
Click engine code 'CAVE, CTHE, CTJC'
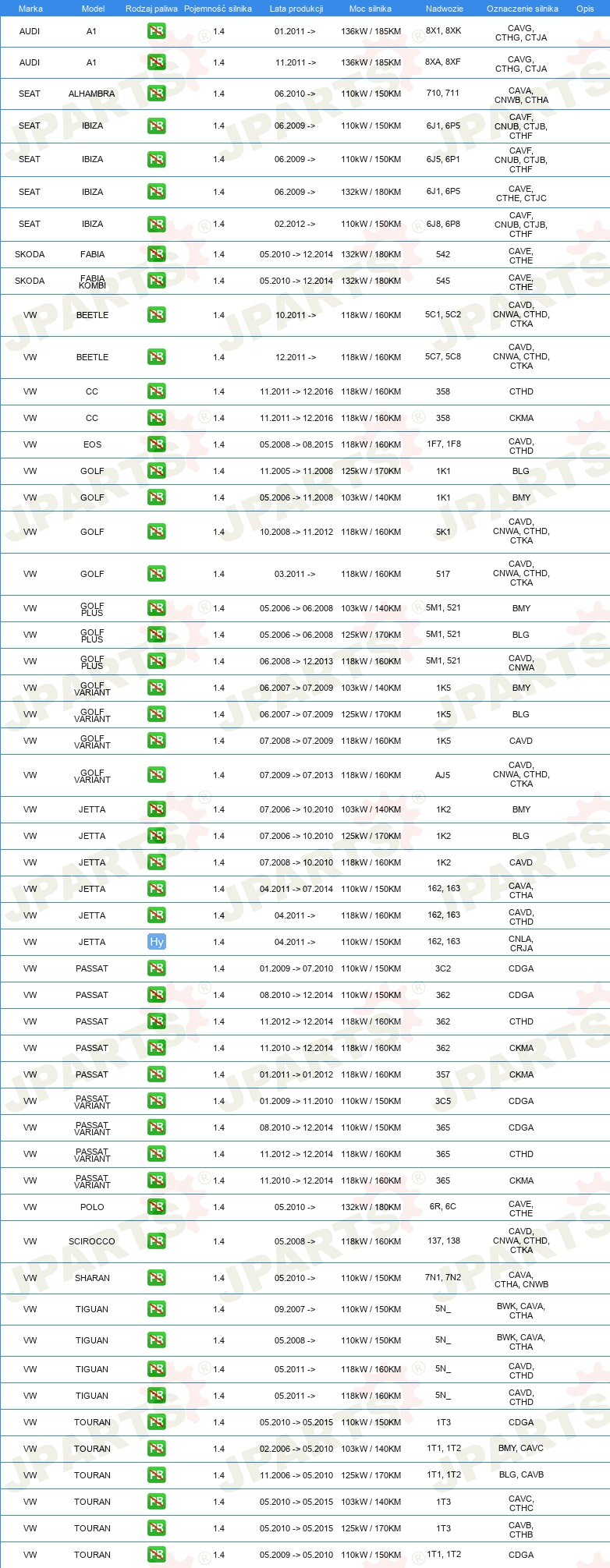[521, 193]
